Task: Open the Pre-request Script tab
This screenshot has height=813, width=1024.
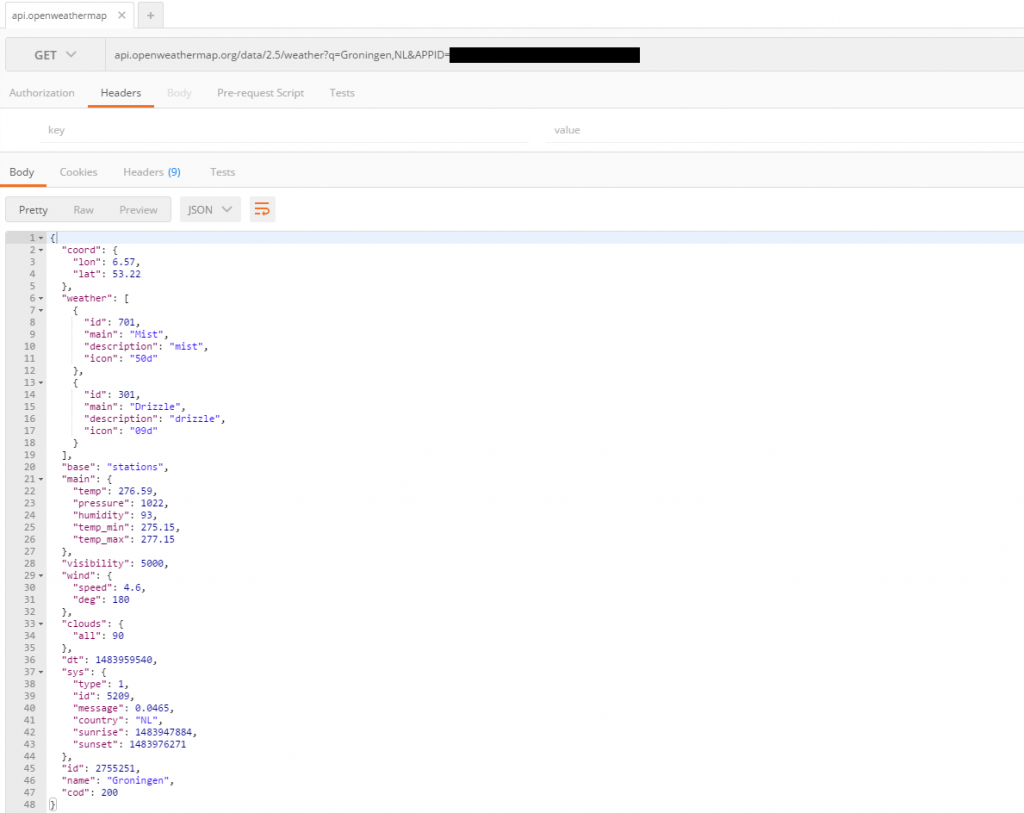Action: (x=260, y=92)
